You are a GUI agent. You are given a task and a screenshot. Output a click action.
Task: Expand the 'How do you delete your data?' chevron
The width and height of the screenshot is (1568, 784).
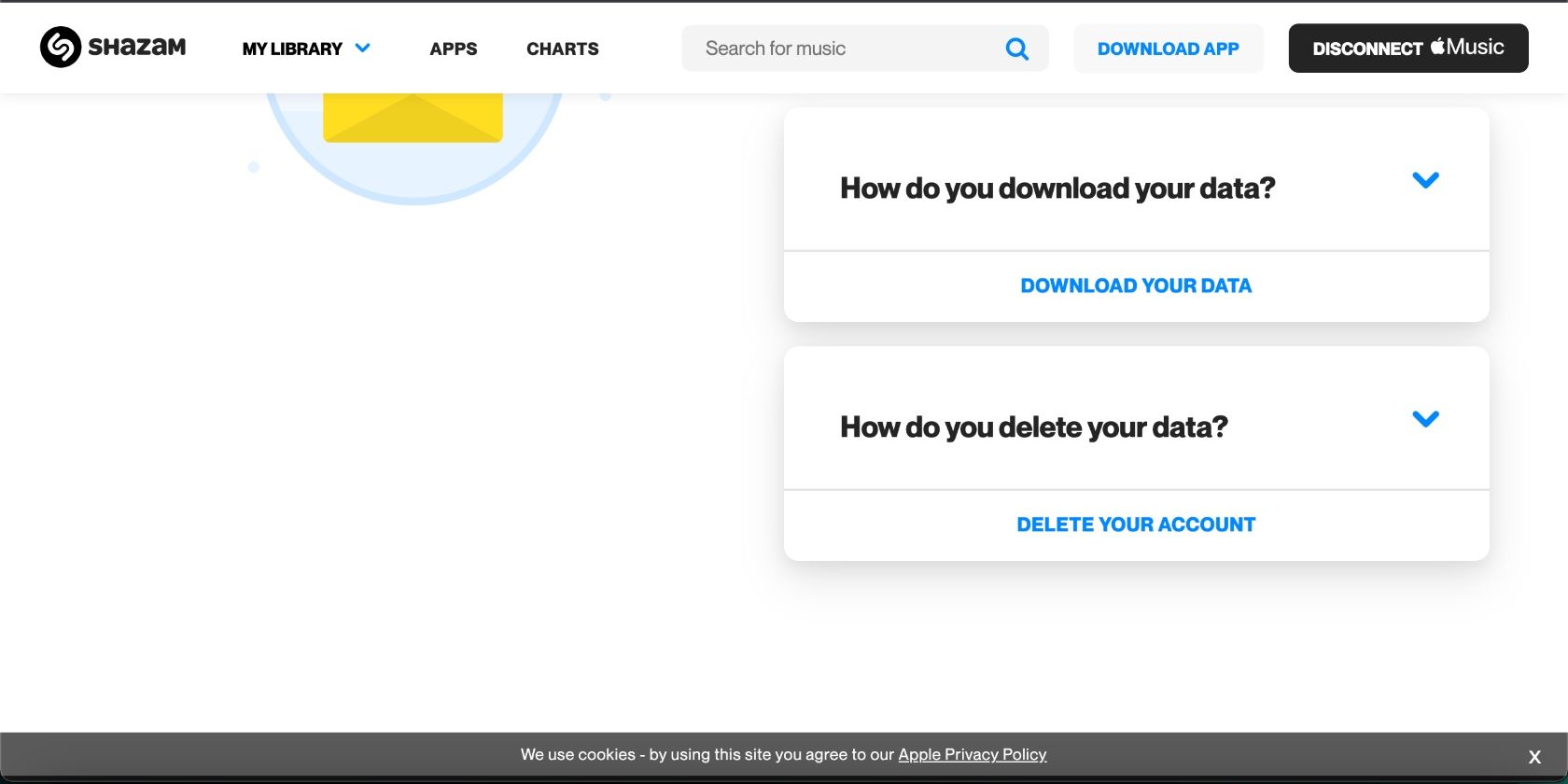coord(1426,419)
